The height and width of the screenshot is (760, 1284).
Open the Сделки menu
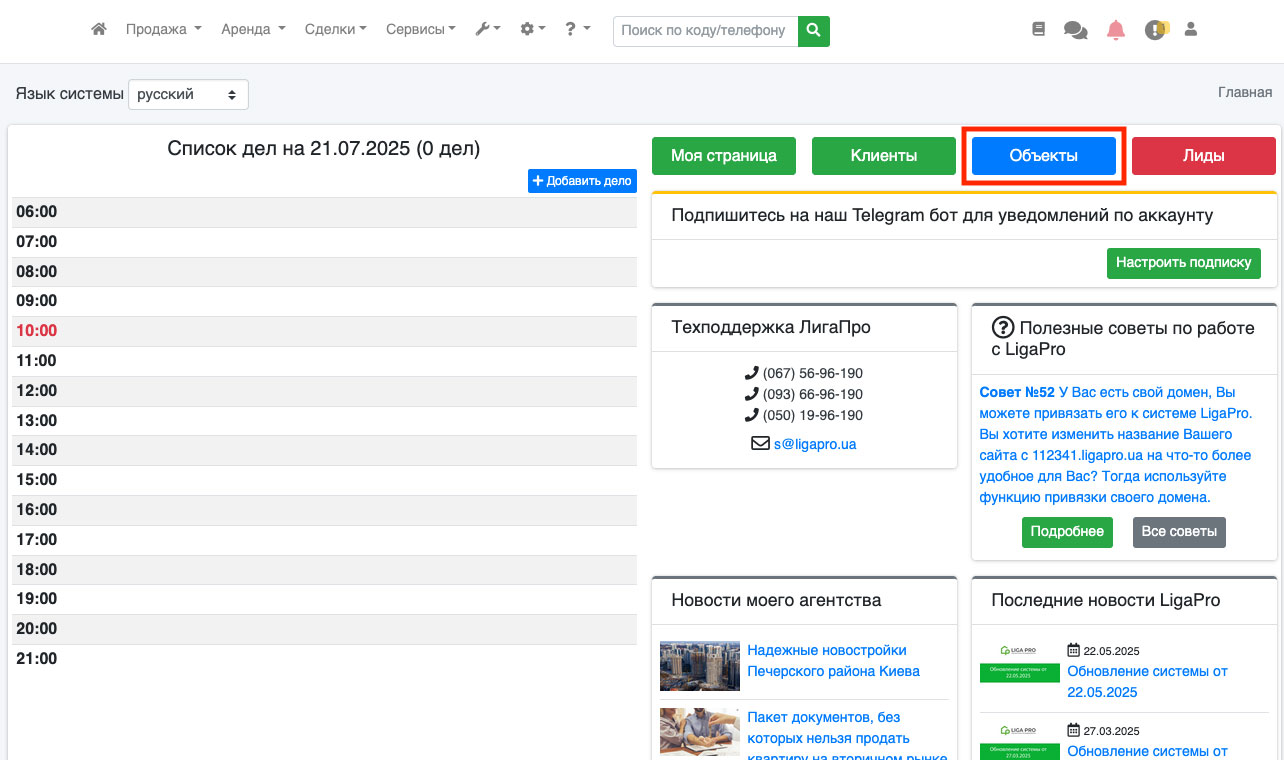(x=335, y=30)
